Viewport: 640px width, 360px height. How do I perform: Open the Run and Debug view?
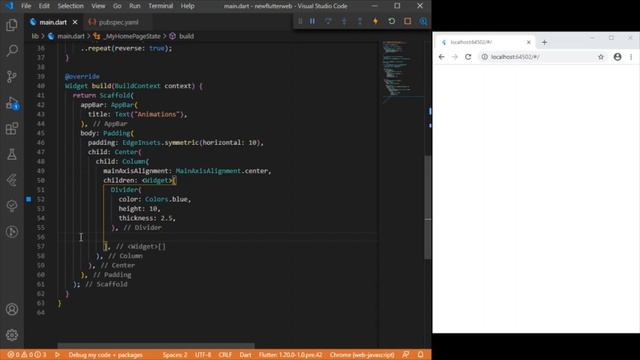click(12, 103)
